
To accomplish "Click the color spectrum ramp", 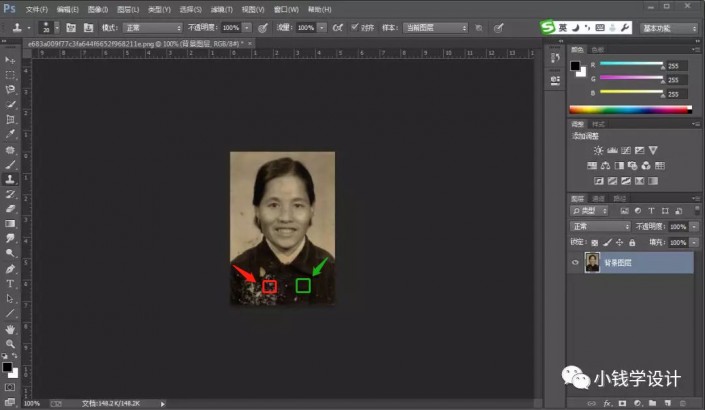I will pyautogui.click(x=630, y=109).
